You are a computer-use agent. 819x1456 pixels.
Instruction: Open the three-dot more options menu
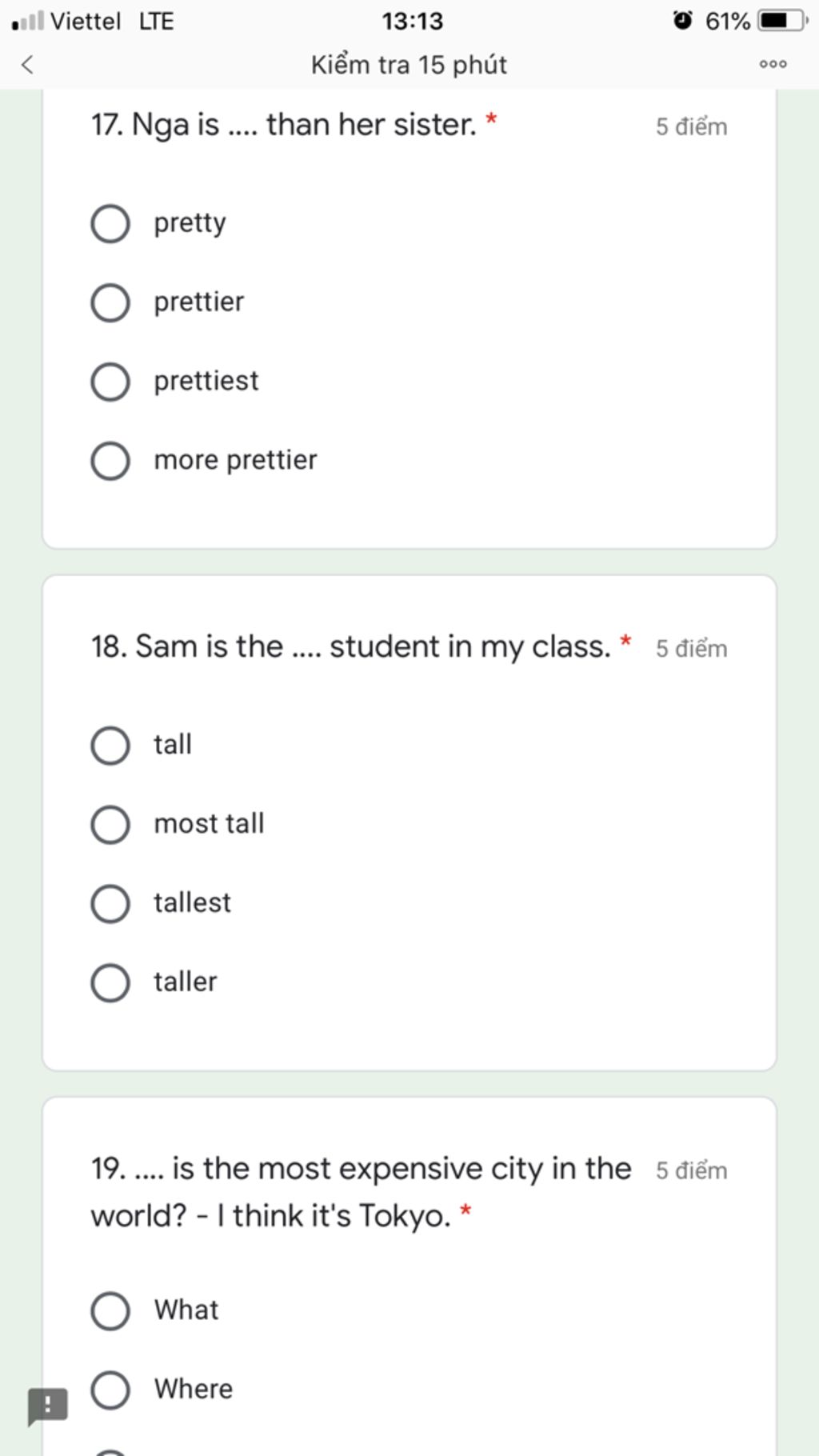773,64
